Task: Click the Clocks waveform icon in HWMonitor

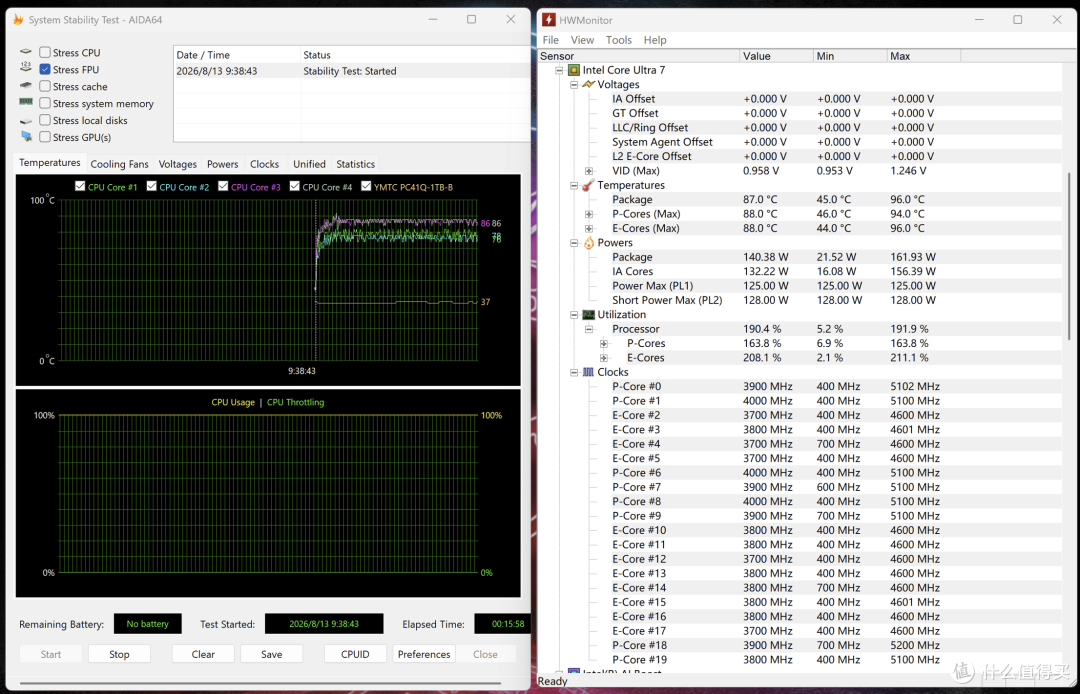Action: point(588,372)
